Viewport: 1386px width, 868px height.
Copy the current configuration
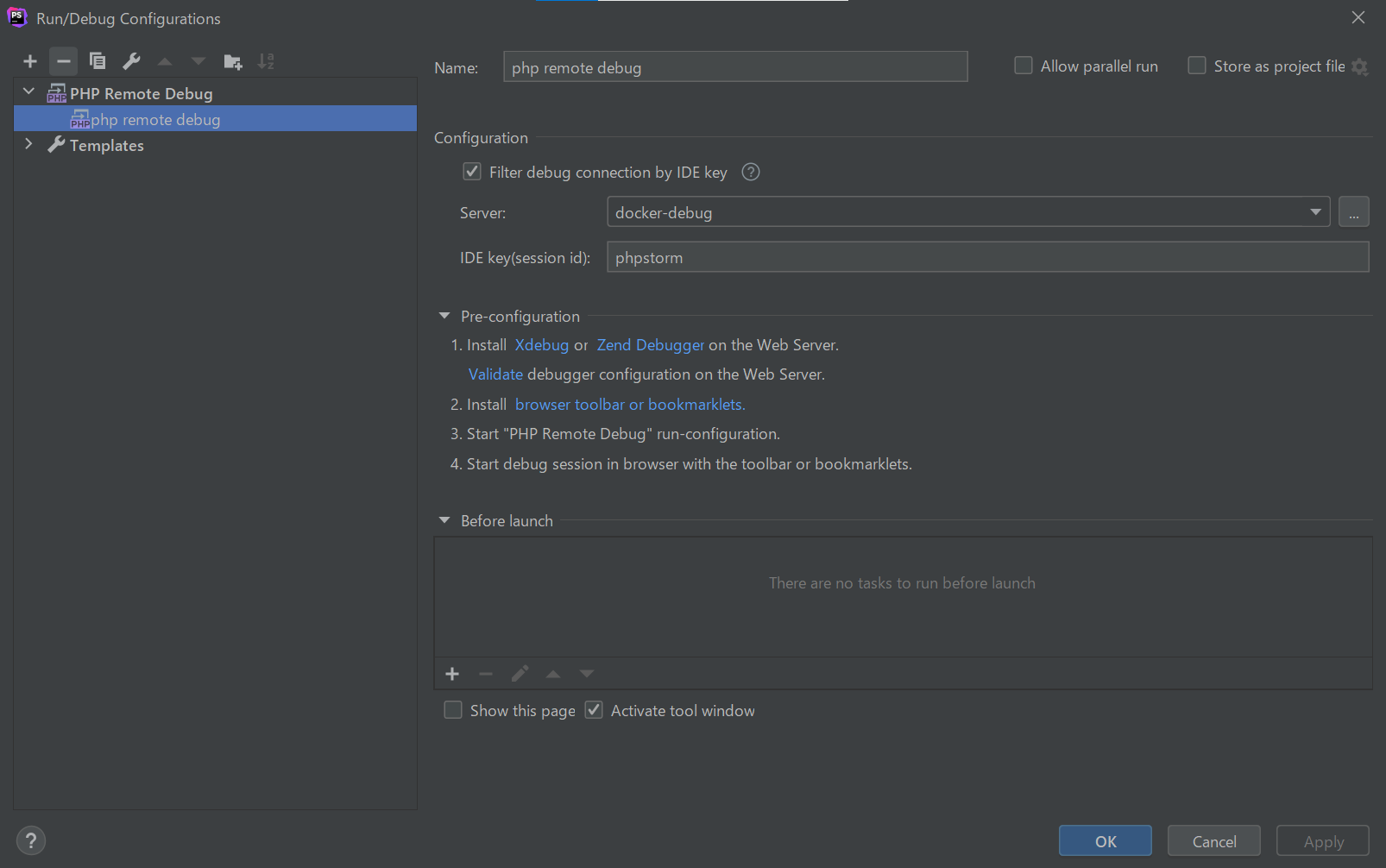pyautogui.click(x=97, y=60)
